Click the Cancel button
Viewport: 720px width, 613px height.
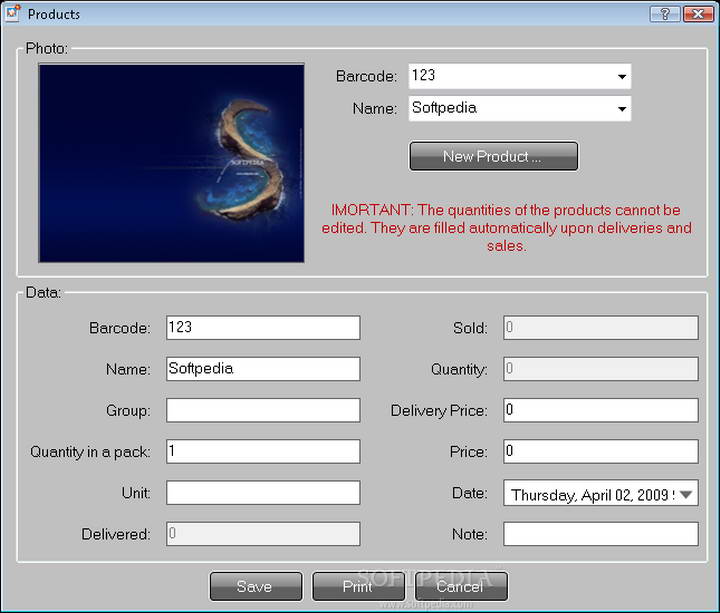pos(461,586)
